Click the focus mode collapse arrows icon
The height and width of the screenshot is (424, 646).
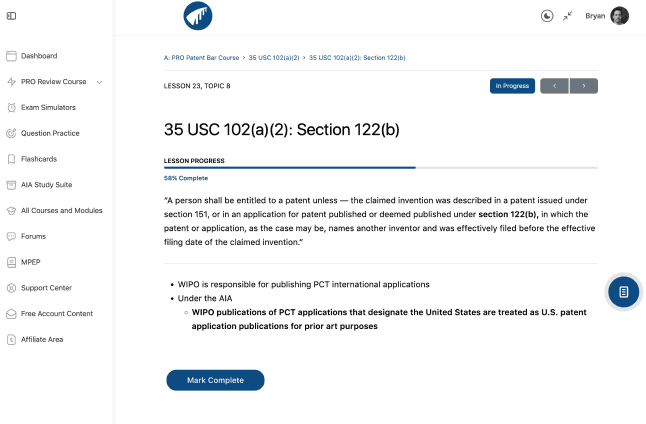coord(568,16)
